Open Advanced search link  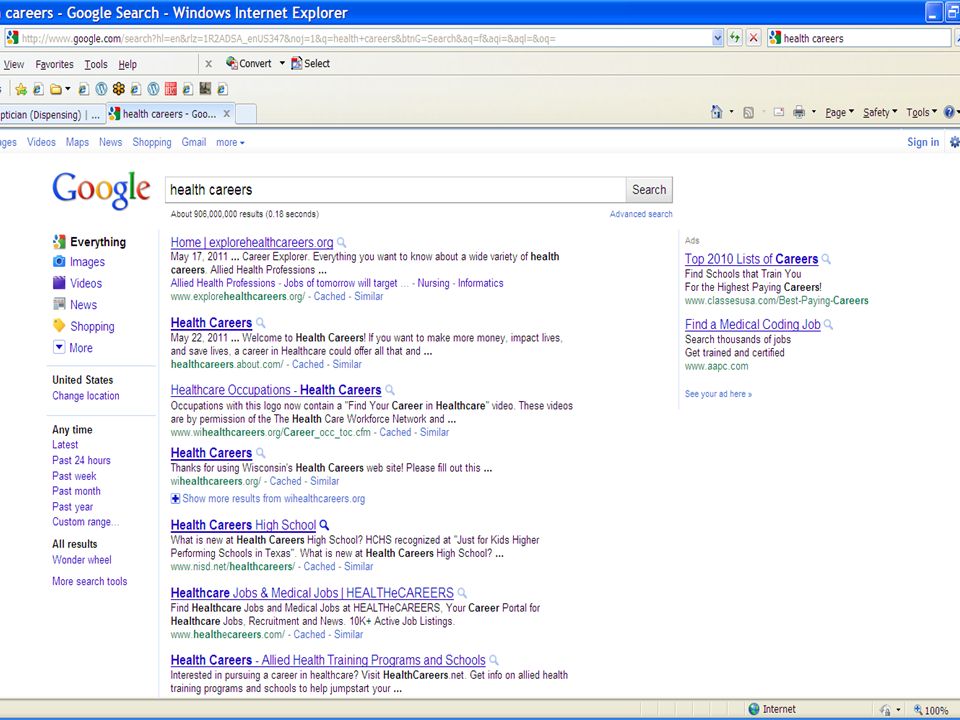click(x=641, y=214)
